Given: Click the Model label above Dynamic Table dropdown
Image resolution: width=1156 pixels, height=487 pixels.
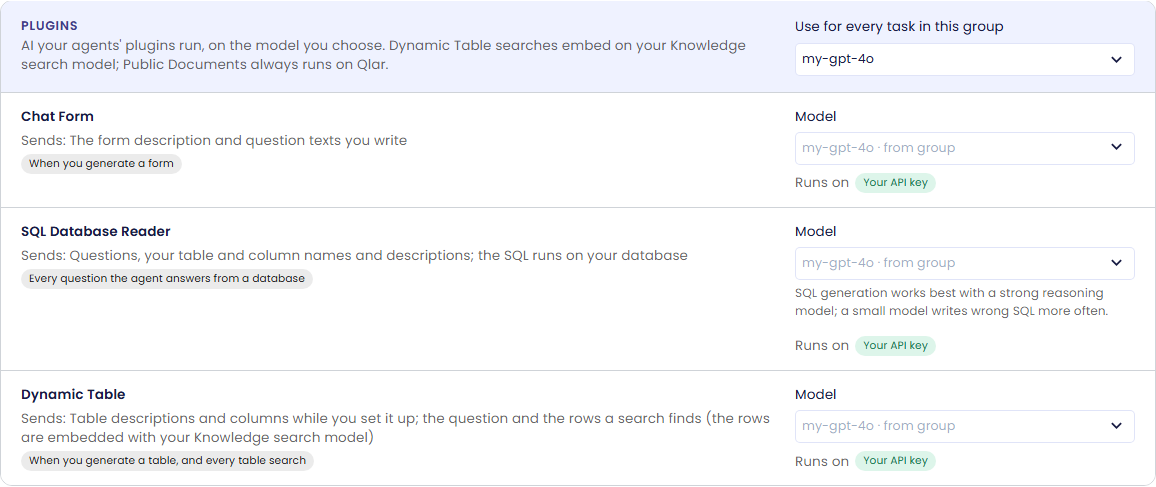Looking at the screenshot, I should pyautogui.click(x=815, y=394).
